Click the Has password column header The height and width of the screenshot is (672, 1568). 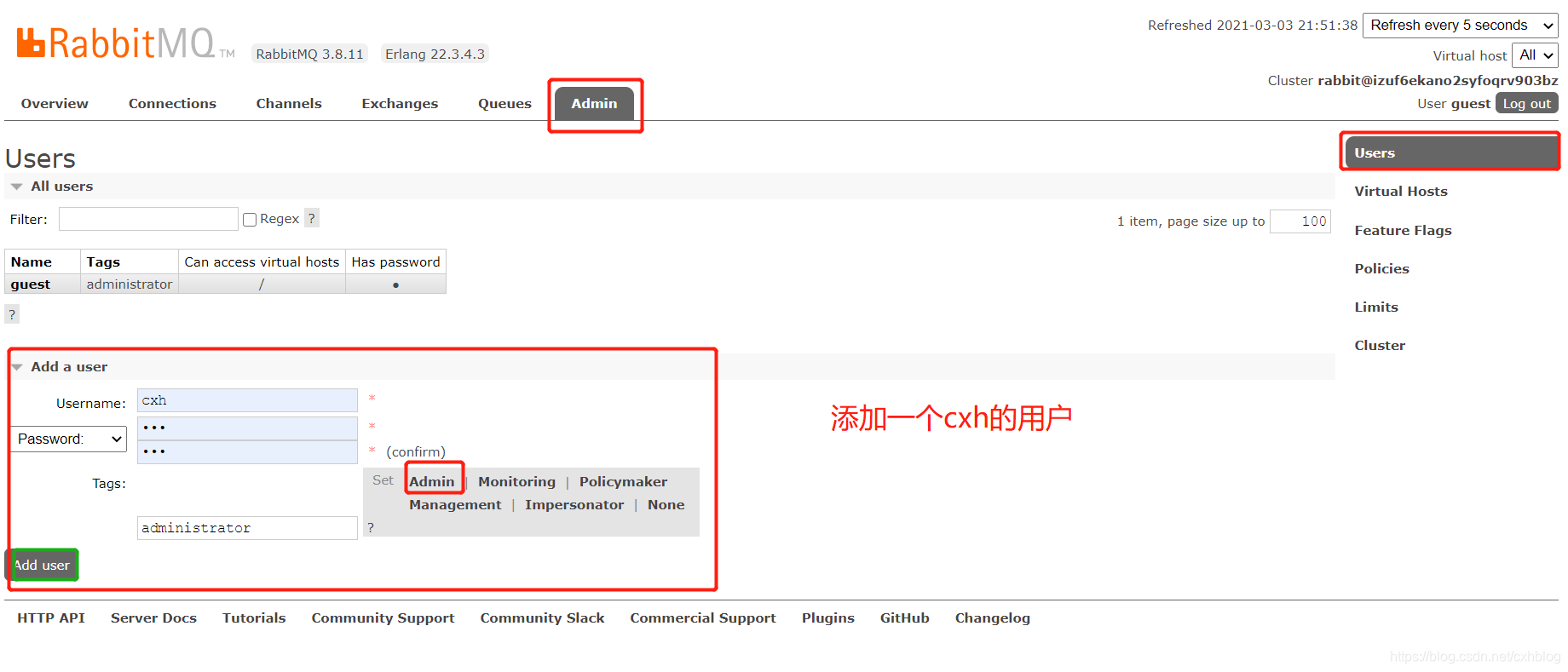click(395, 262)
